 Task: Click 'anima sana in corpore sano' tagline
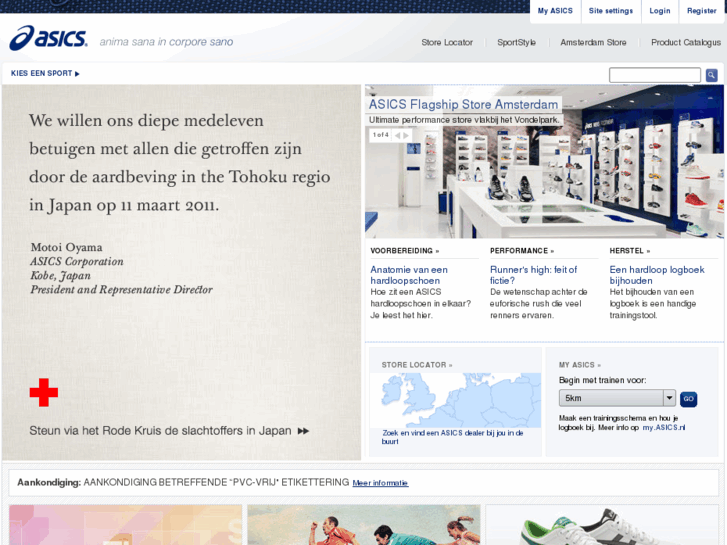[x=166, y=42]
